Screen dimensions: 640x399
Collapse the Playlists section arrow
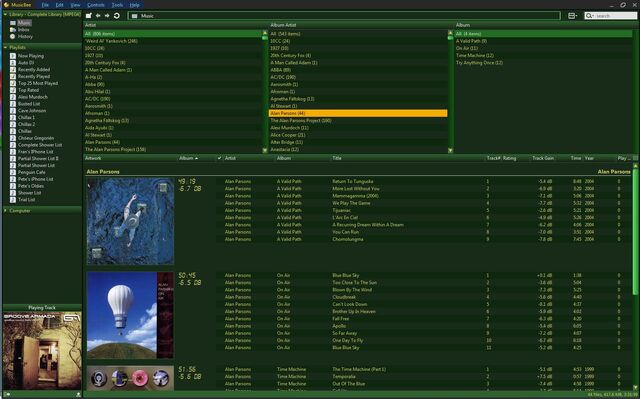(5, 47)
